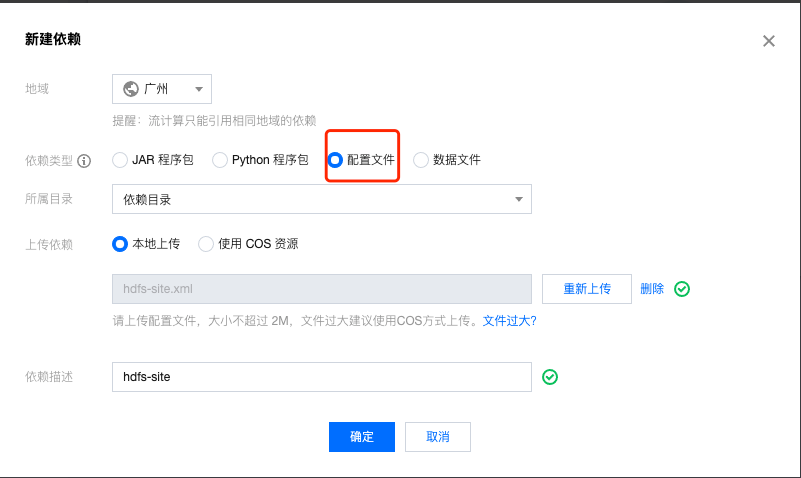Click green check icon beside 删除 link

pos(682,289)
